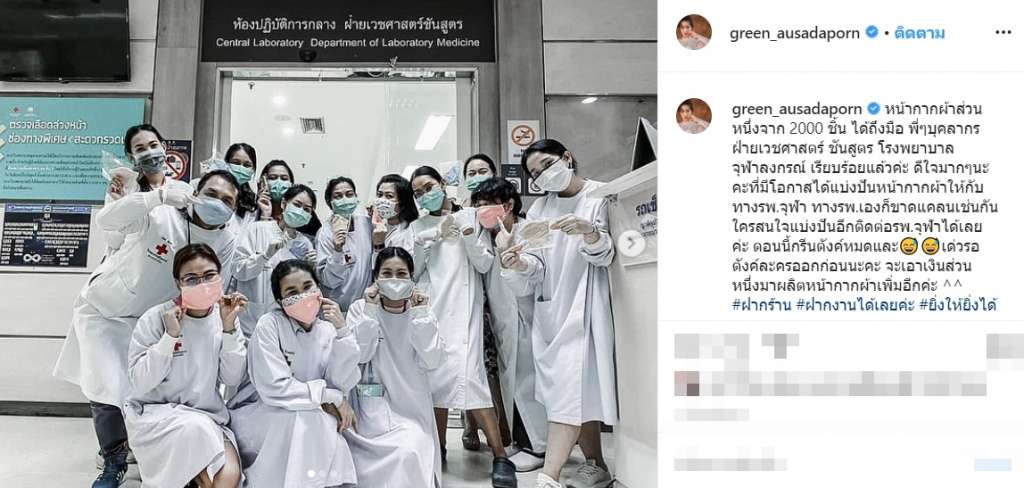Image resolution: width=1024 pixels, height=488 pixels.
Task: Click the verified badge in the caption
Action: pyautogui.click(x=873, y=109)
